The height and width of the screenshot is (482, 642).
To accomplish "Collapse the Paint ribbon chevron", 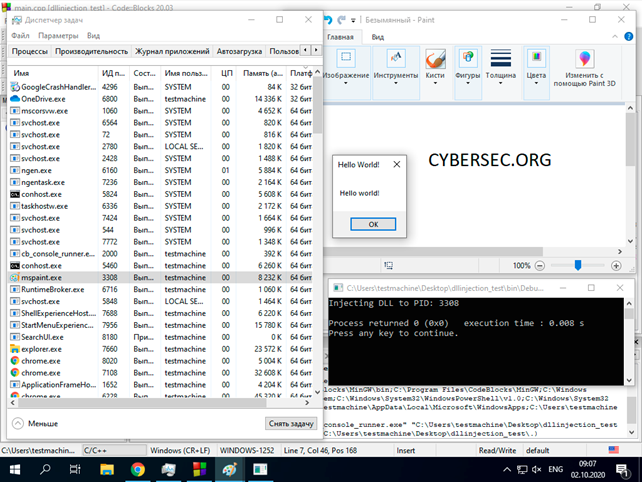I will coord(615,36).
